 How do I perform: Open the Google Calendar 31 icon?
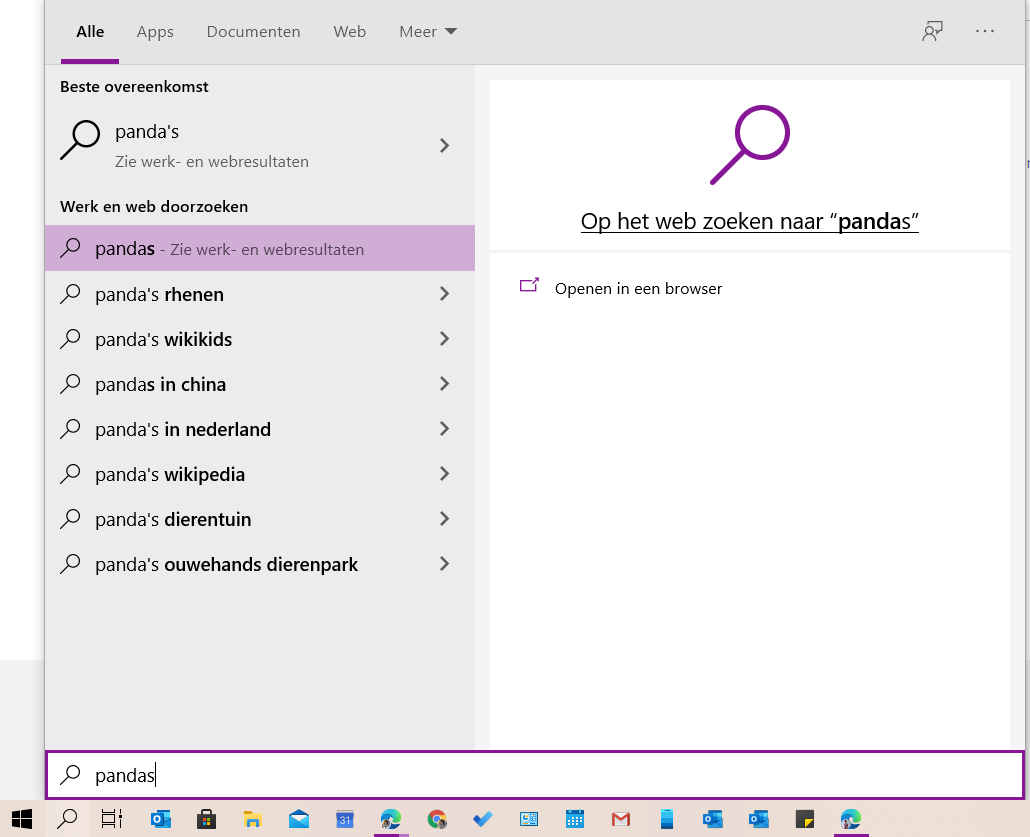point(344,819)
